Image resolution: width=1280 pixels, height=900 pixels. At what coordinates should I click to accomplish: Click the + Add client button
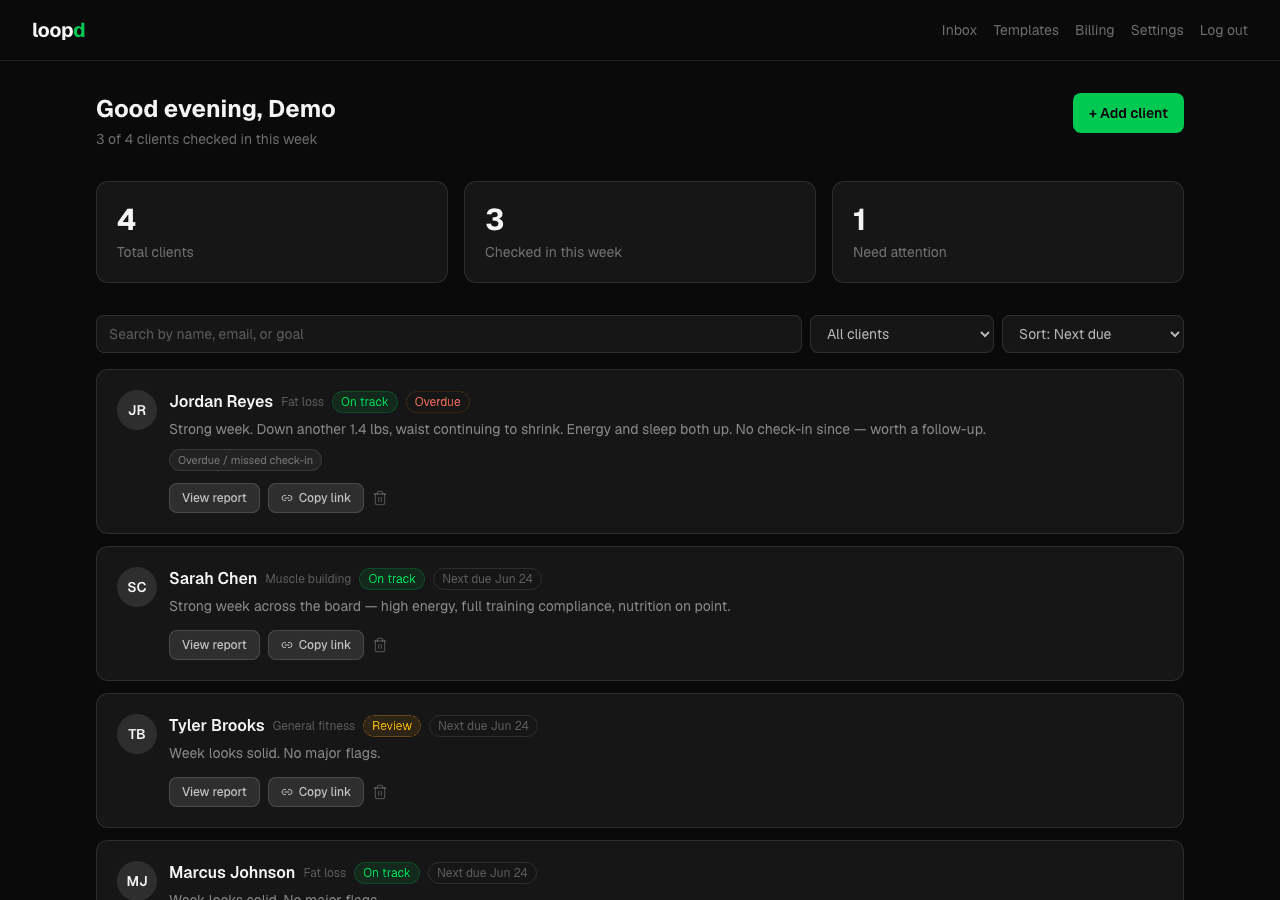pos(1128,113)
